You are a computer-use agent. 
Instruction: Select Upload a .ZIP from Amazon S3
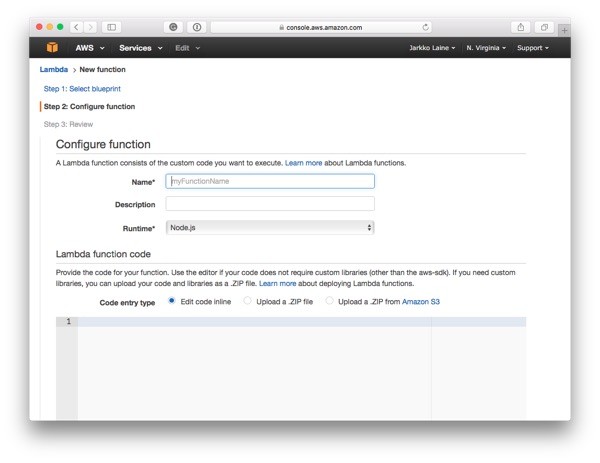coord(329,301)
